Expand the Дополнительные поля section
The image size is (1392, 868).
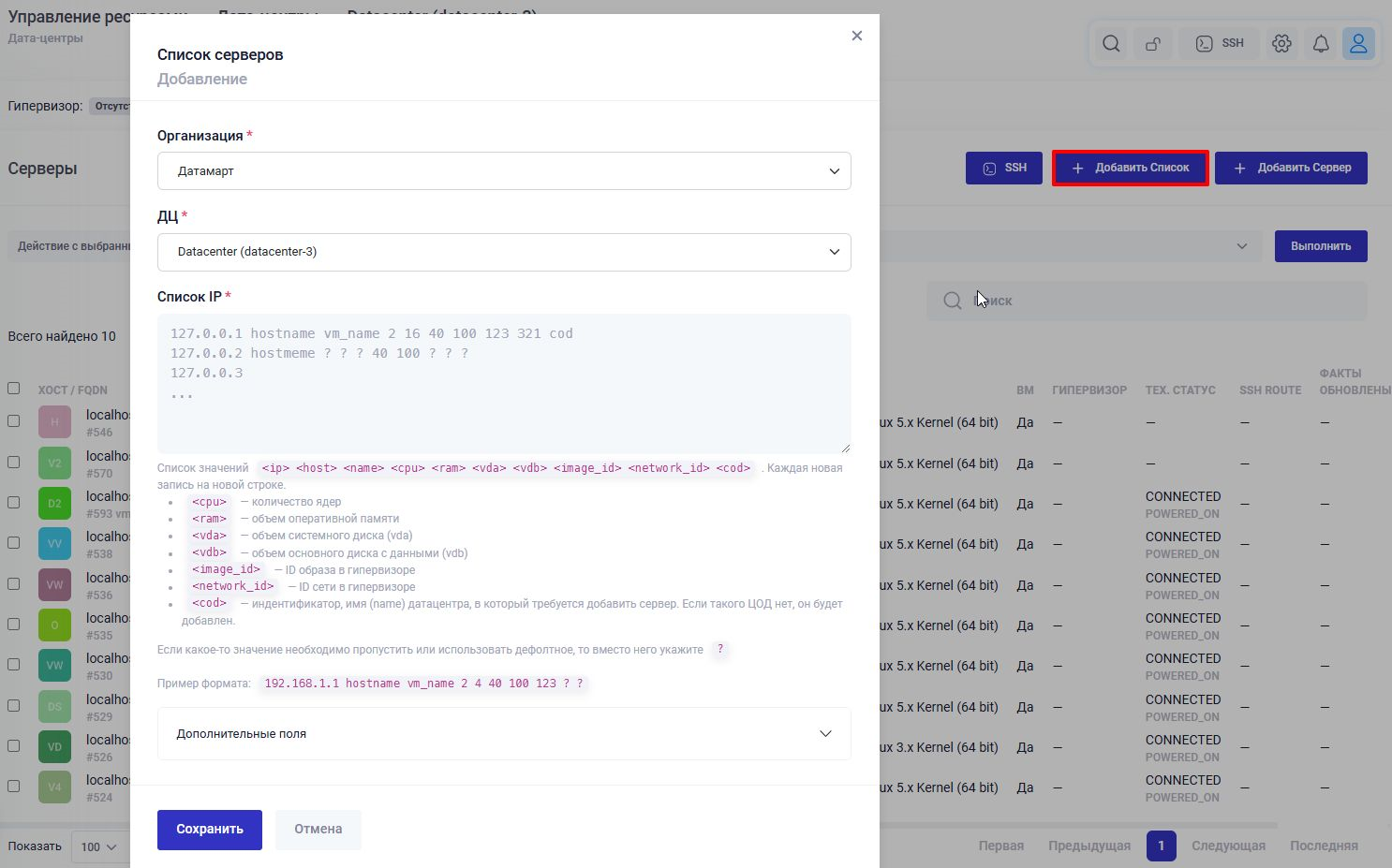(504, 734)
